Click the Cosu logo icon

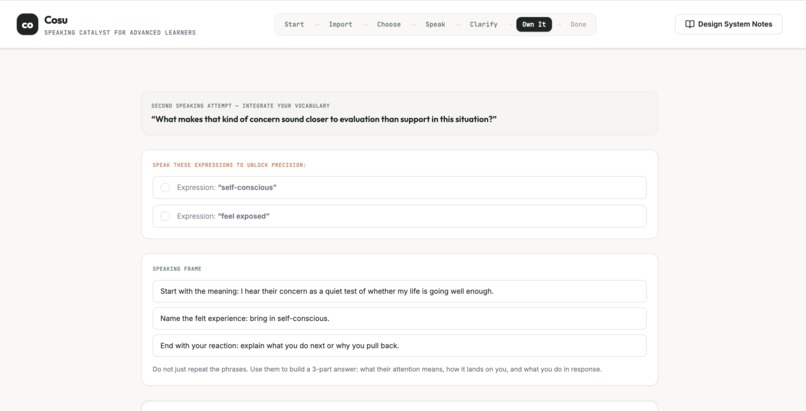pos(27,24)
